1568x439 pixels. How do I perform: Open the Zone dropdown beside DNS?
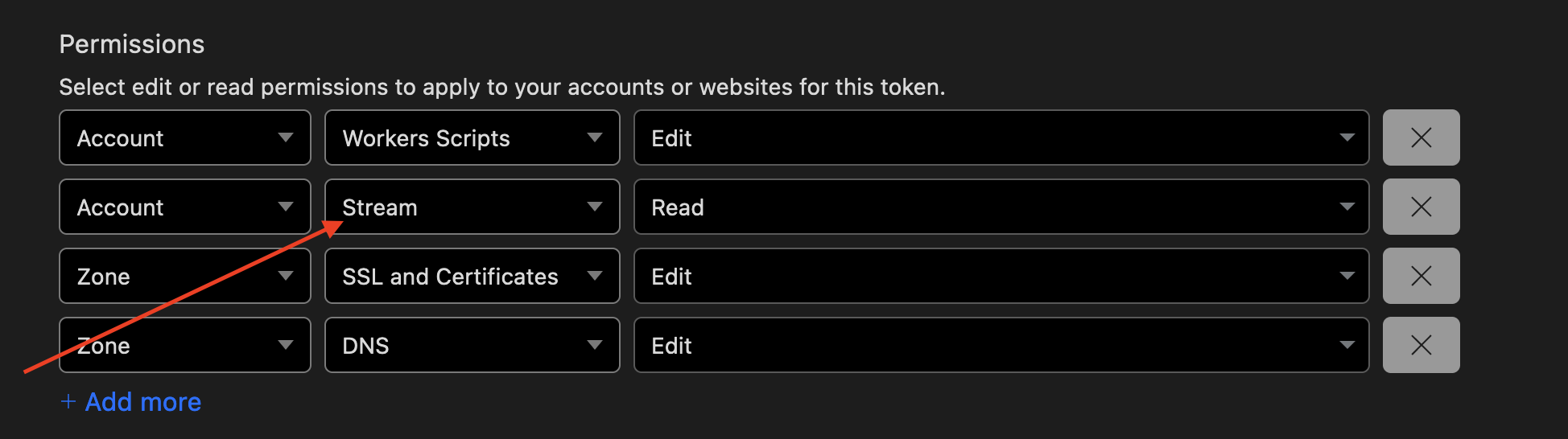[184, 345]
